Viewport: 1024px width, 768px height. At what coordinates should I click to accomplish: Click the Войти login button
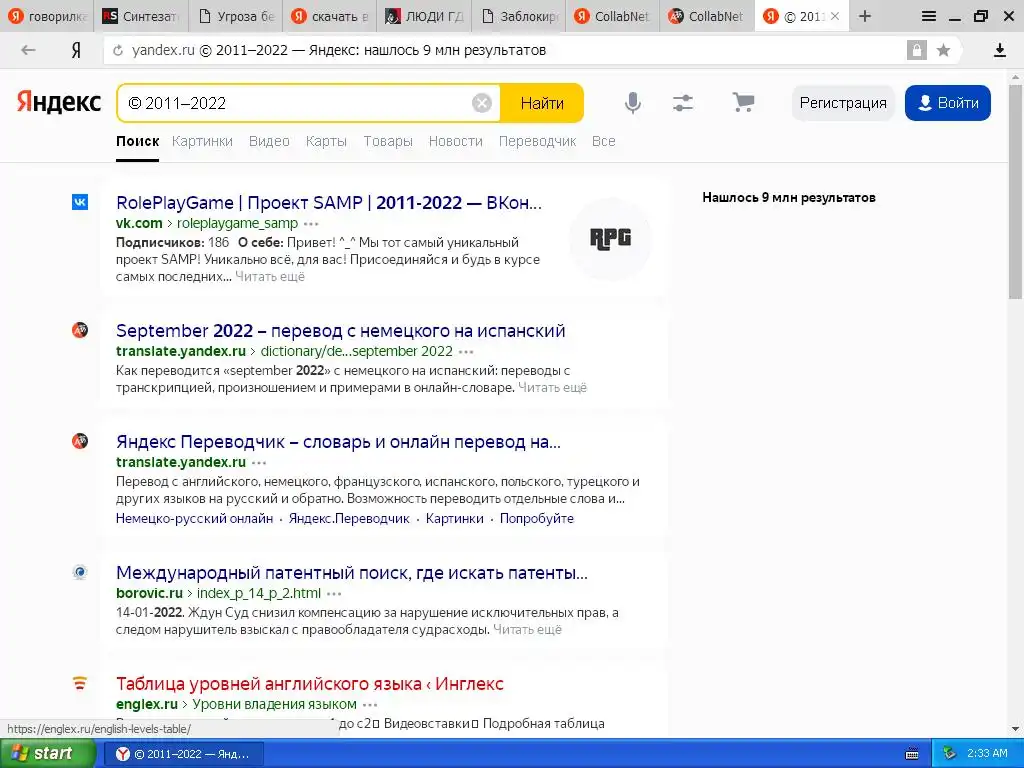click(x=948, y=103)
